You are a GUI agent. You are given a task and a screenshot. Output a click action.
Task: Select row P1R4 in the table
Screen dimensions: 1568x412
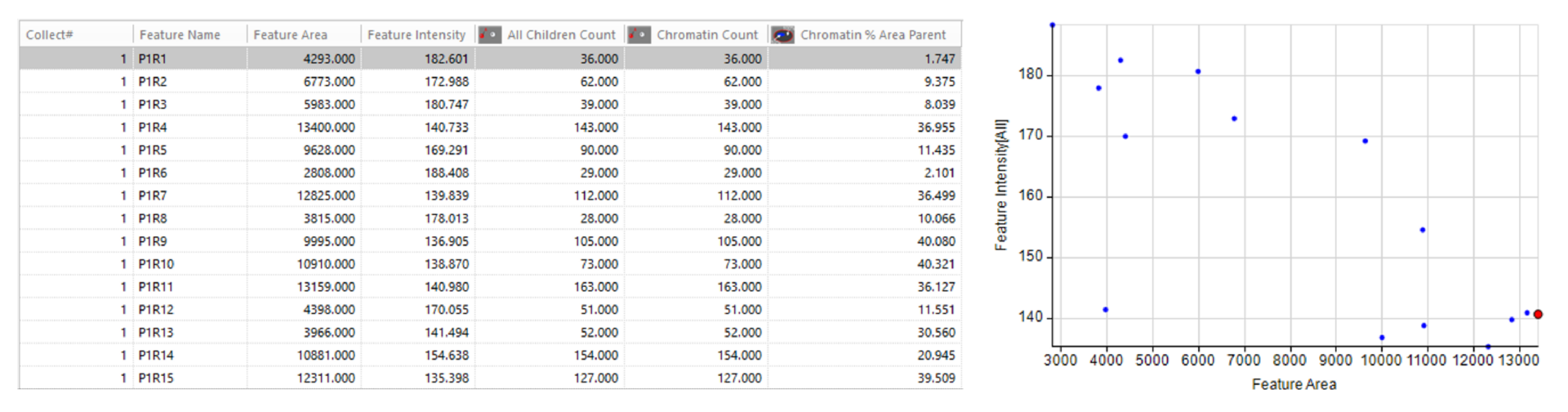coord(490,128)
